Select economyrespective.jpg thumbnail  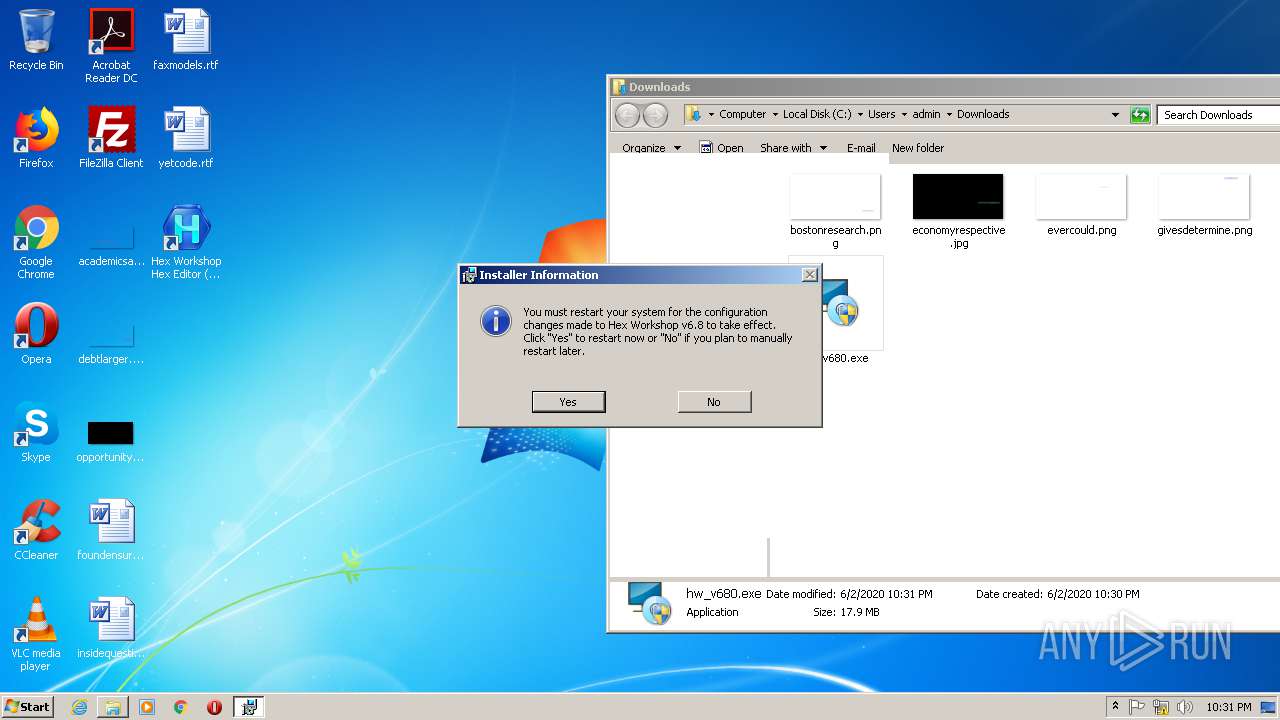[x=958, y=210]
